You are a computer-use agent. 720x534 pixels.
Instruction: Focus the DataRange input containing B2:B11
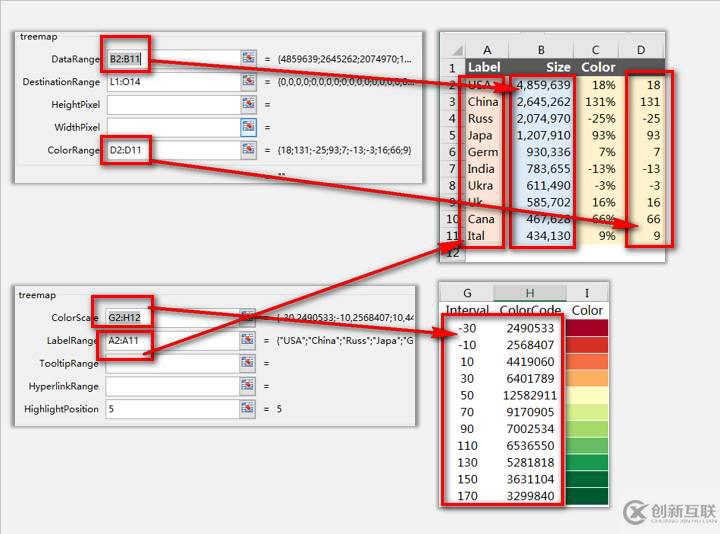[x=172, y=59]
